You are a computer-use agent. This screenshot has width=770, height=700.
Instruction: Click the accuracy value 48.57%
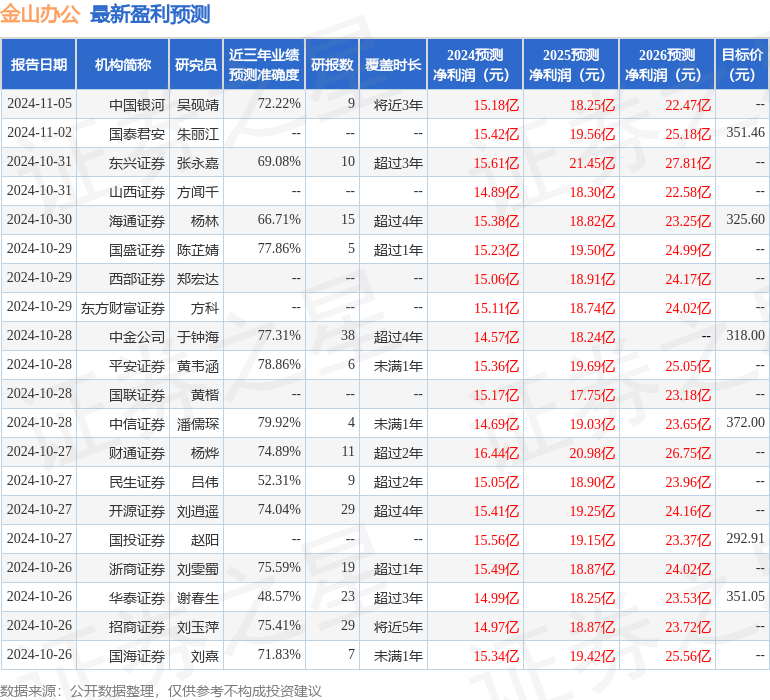279,596
